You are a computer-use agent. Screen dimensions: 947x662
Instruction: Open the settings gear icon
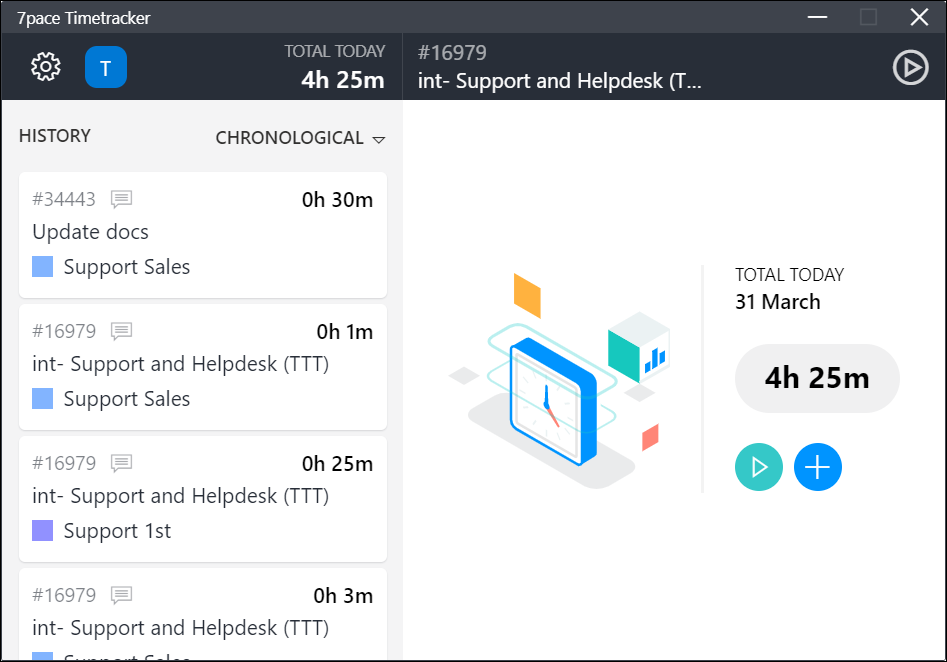click(x=46, y=66)
